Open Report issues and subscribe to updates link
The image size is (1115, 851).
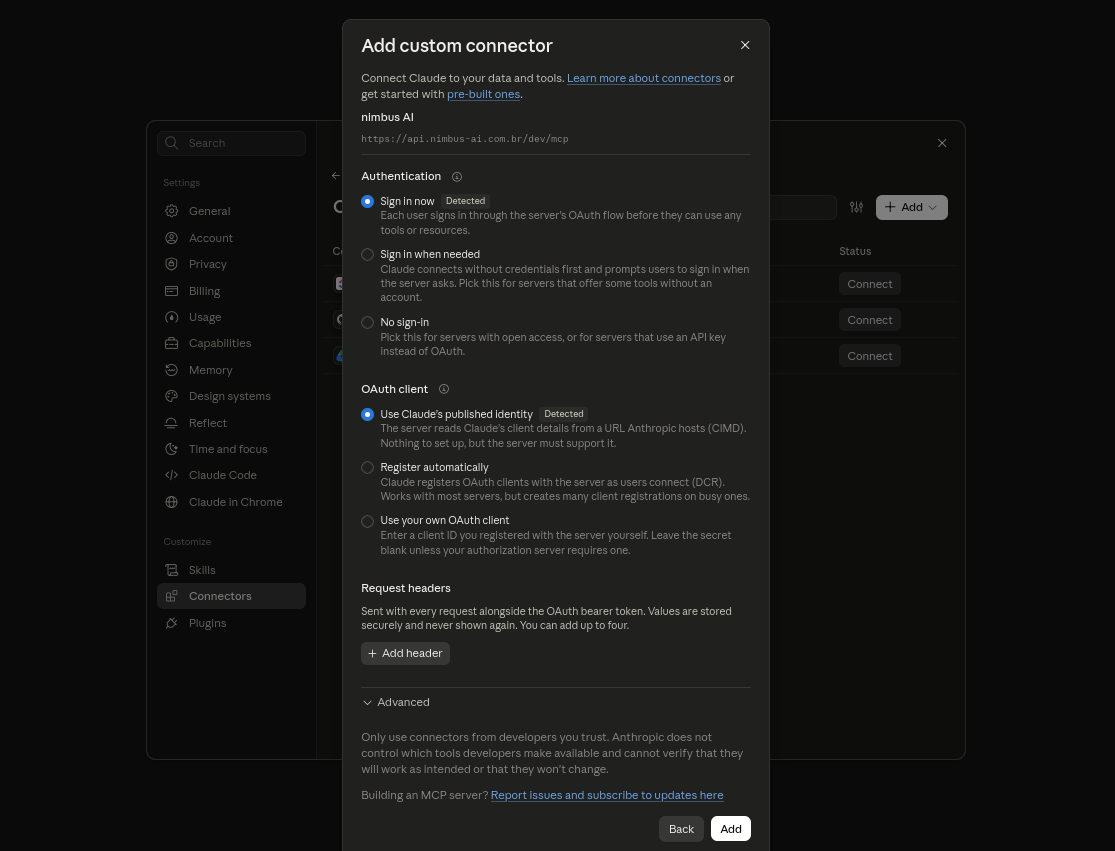point(607,795)
